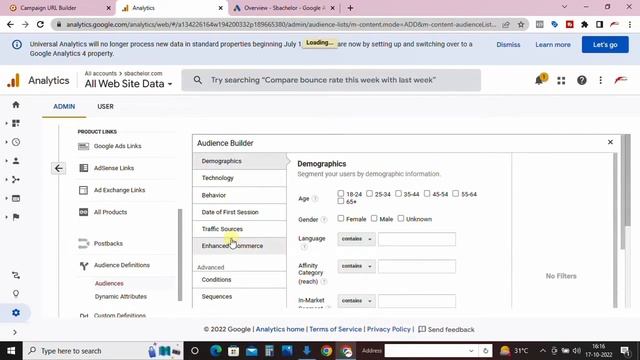The width and height of the screenshot is (640, 360).
Task: Open Windows Start menu
Action: tap(11, 351)
